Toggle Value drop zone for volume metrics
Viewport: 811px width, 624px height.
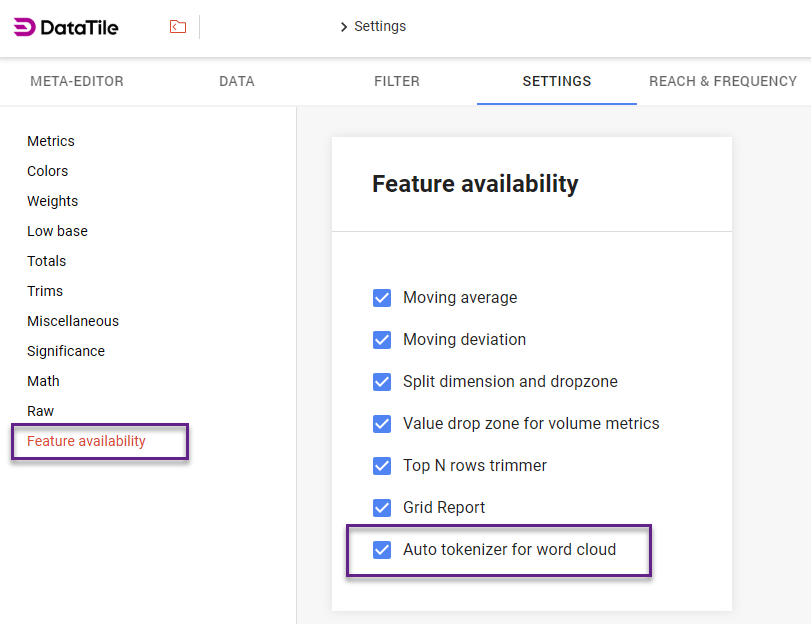[x=382, y=424]
